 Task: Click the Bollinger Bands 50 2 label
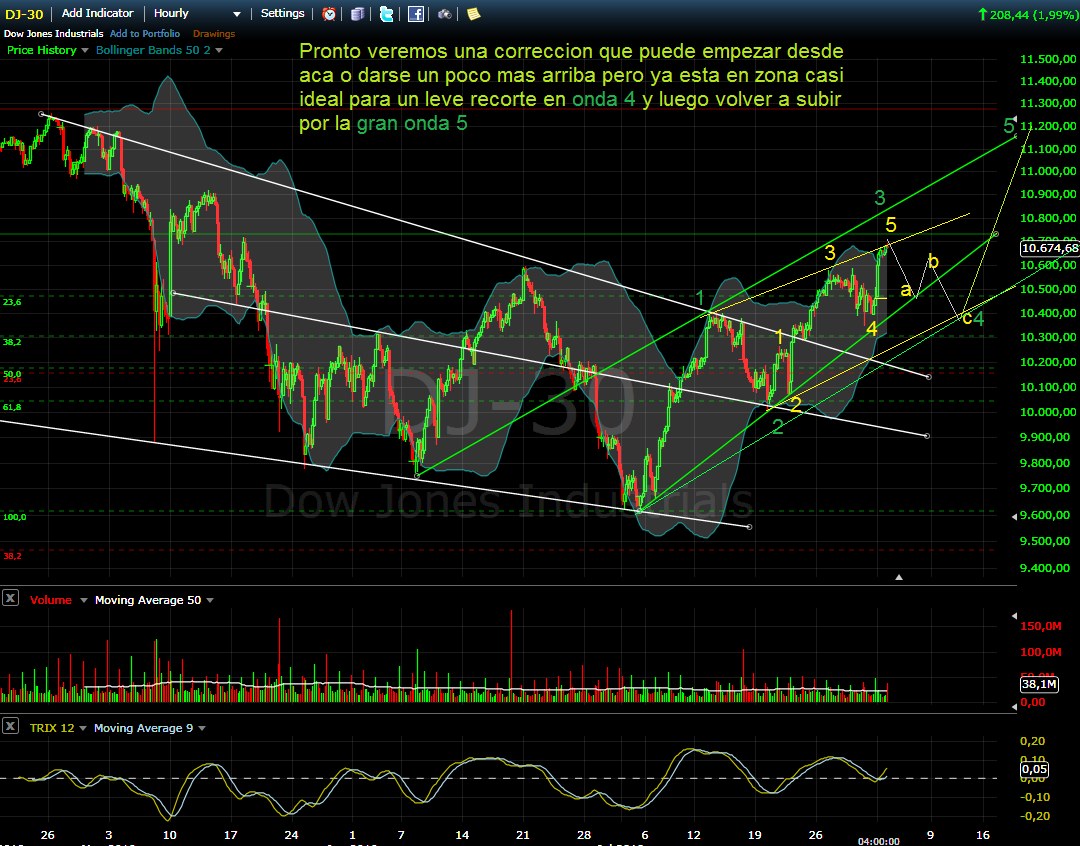pos(154,50)
